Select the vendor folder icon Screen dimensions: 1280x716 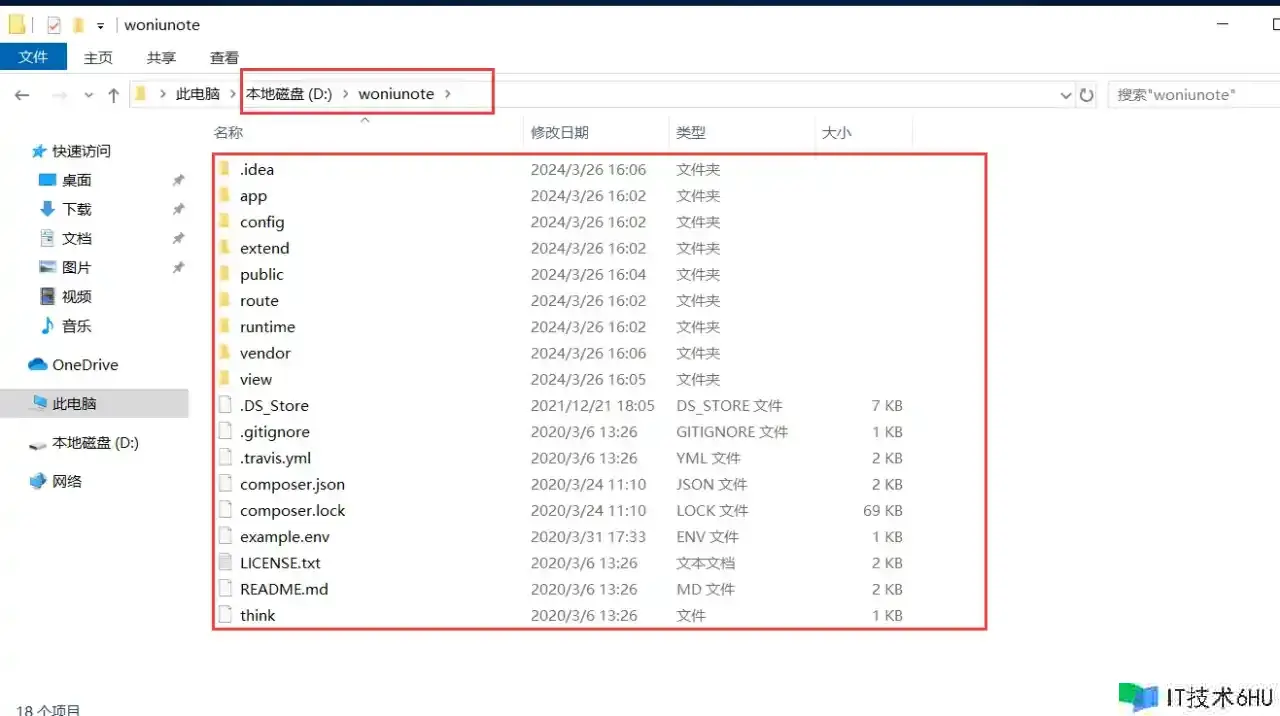coord(225,353)
